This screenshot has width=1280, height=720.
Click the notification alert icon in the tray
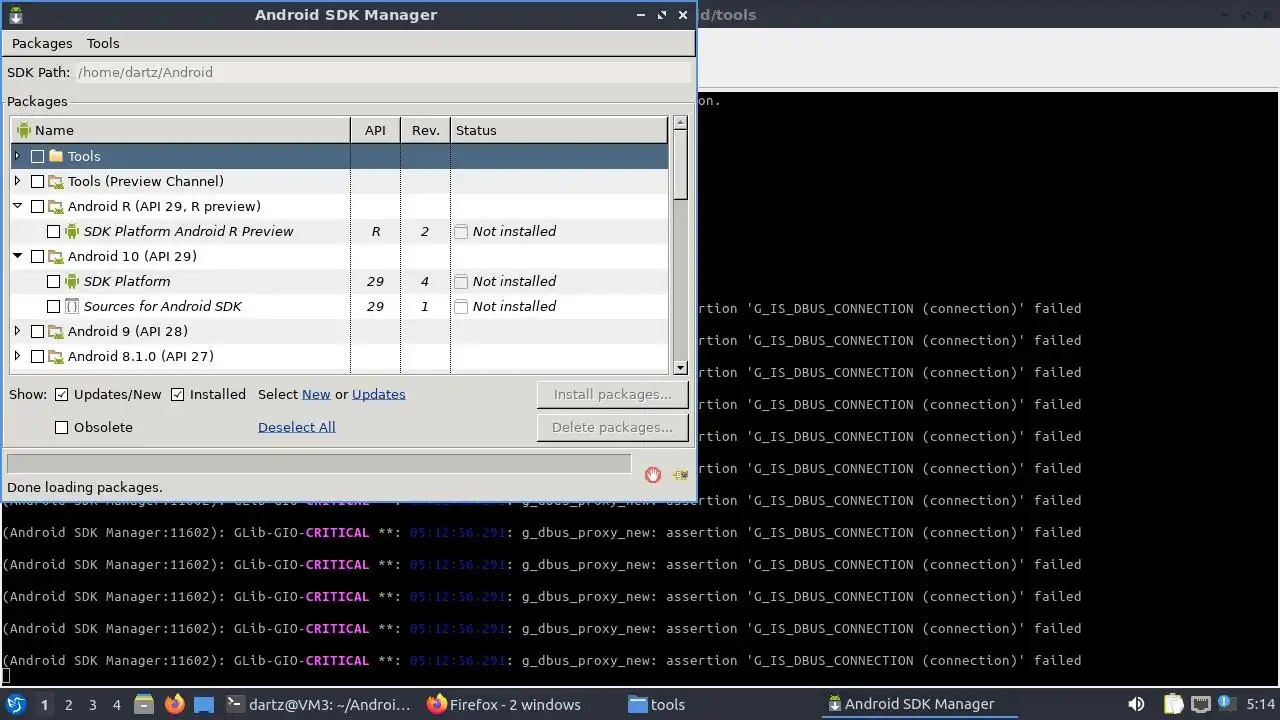pos(1227,704)
